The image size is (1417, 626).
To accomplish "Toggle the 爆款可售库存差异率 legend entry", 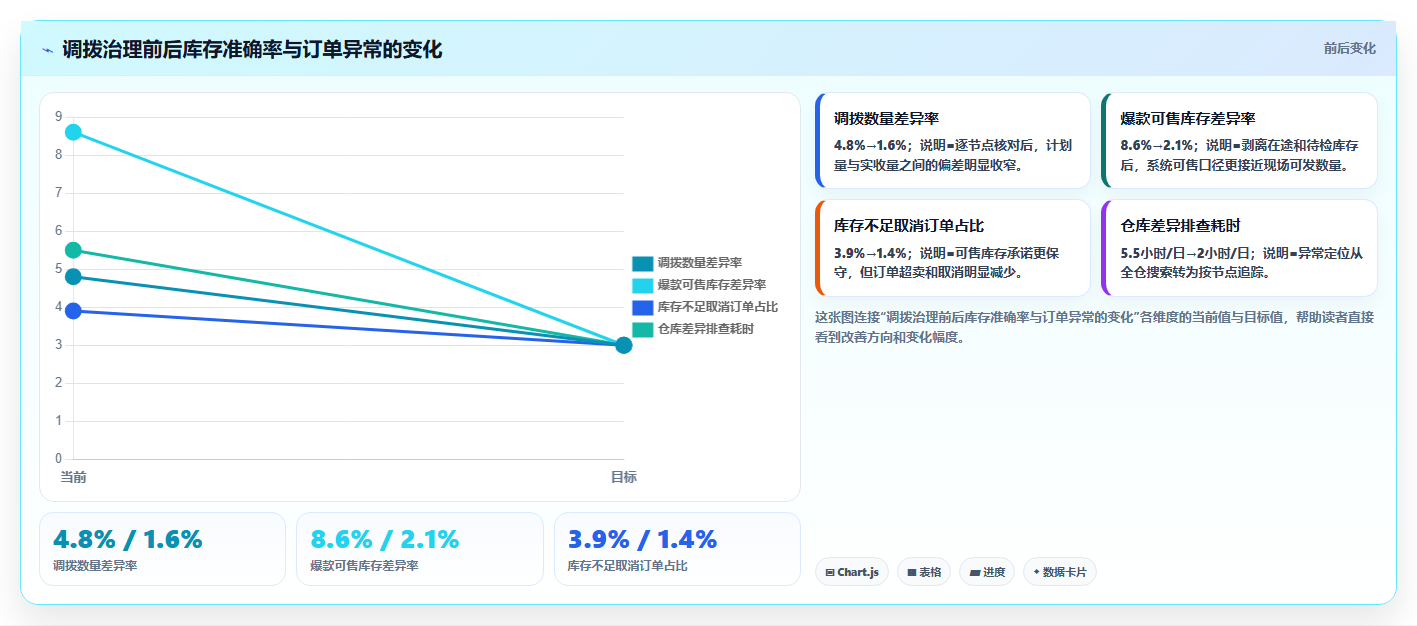I will point(700,285).
